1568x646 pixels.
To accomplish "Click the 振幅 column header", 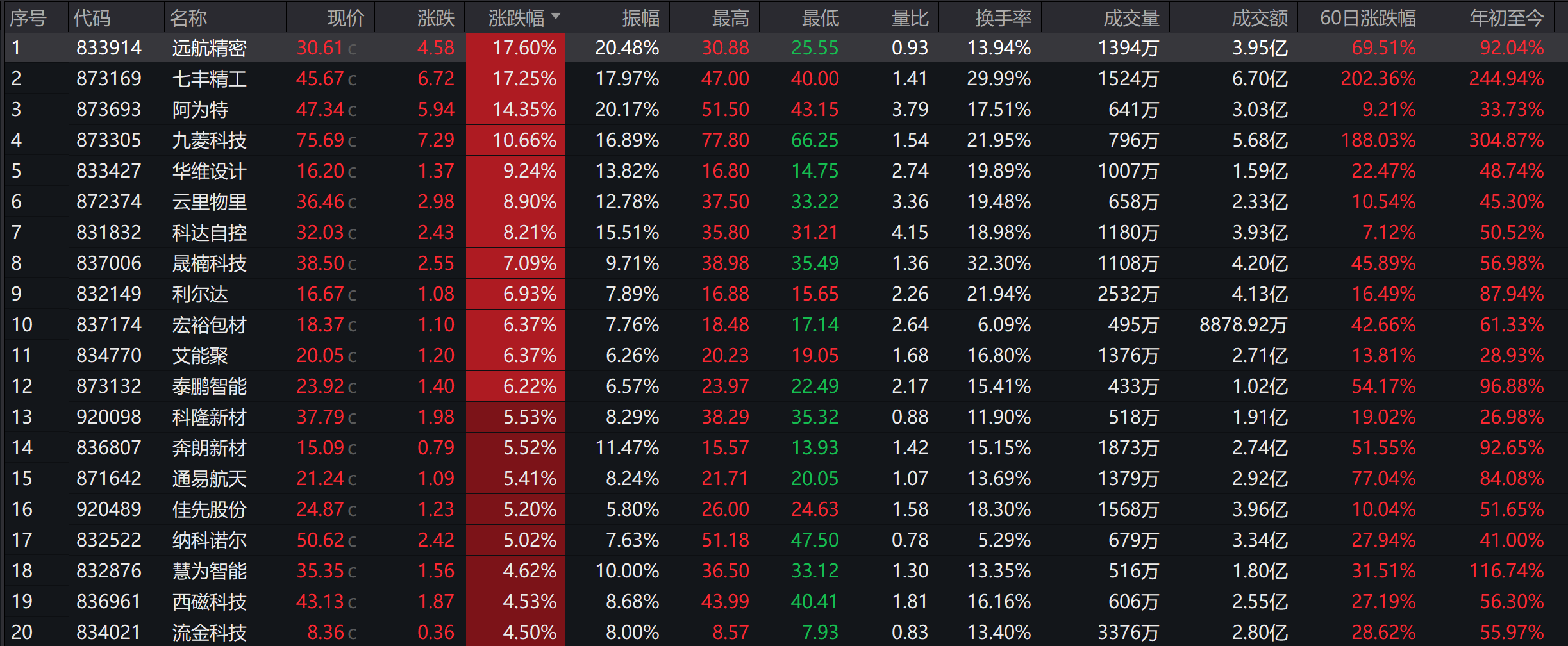I will (x=640, y=18).
